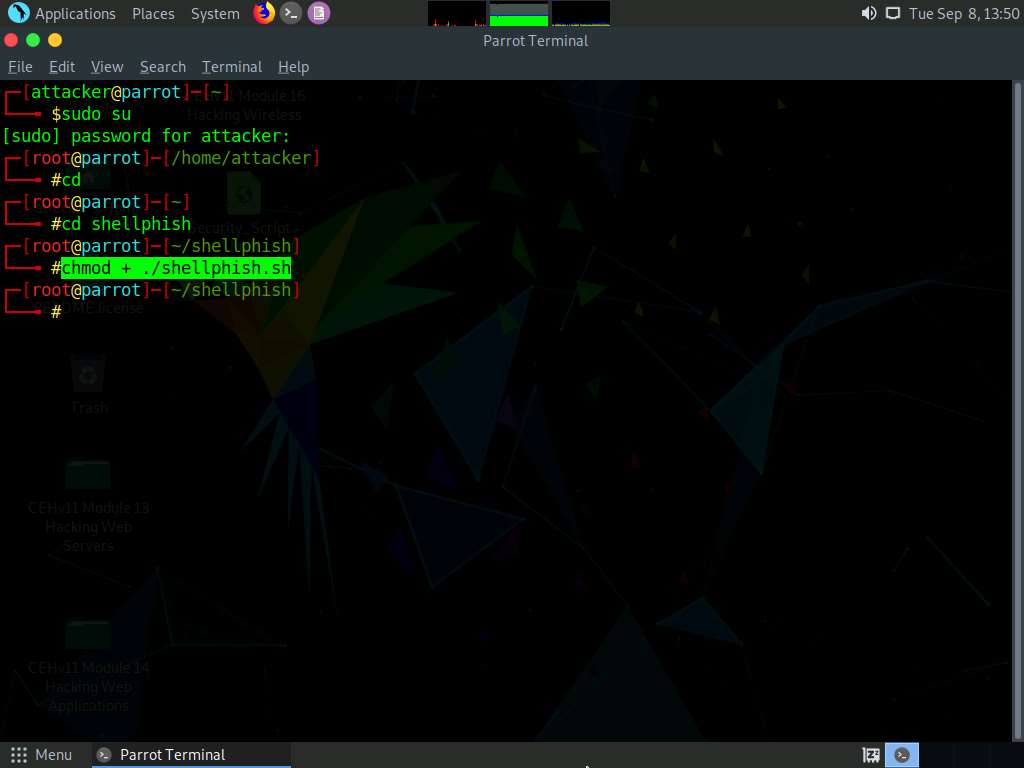Click the yellow window button
Viewport: 1024px width, 768px height.
[x=55, y=40]
